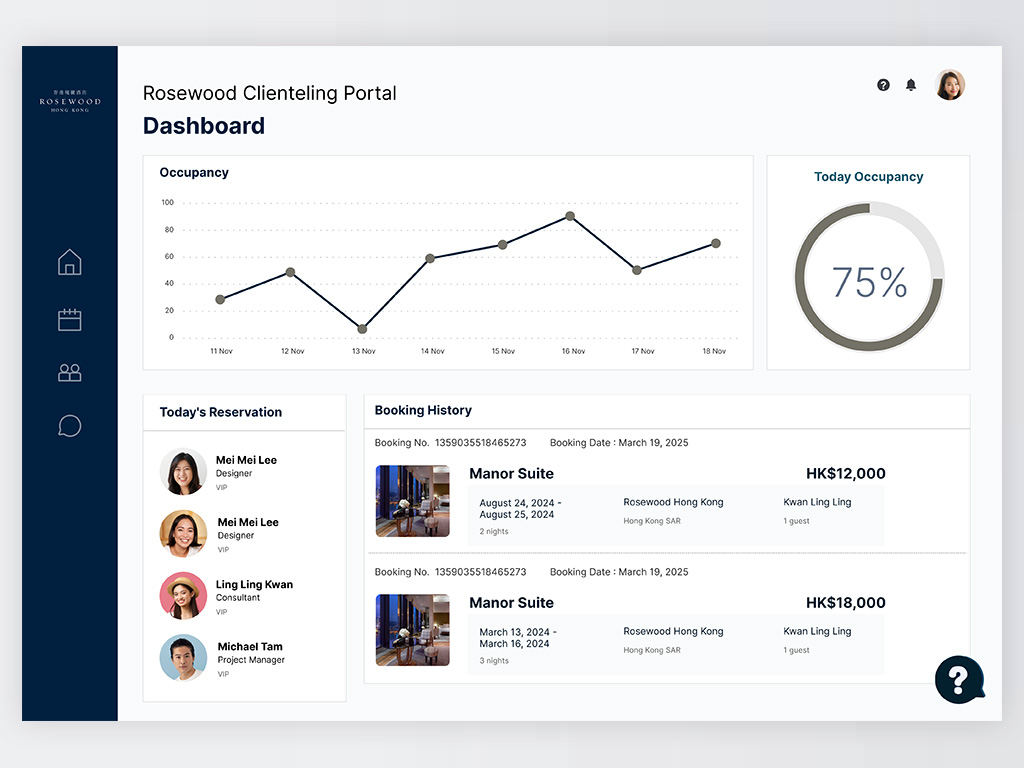Viewport: 1024px width, 768px height.
Task: Click the August 24, 2024 stay dates
Action: (520, 509)
